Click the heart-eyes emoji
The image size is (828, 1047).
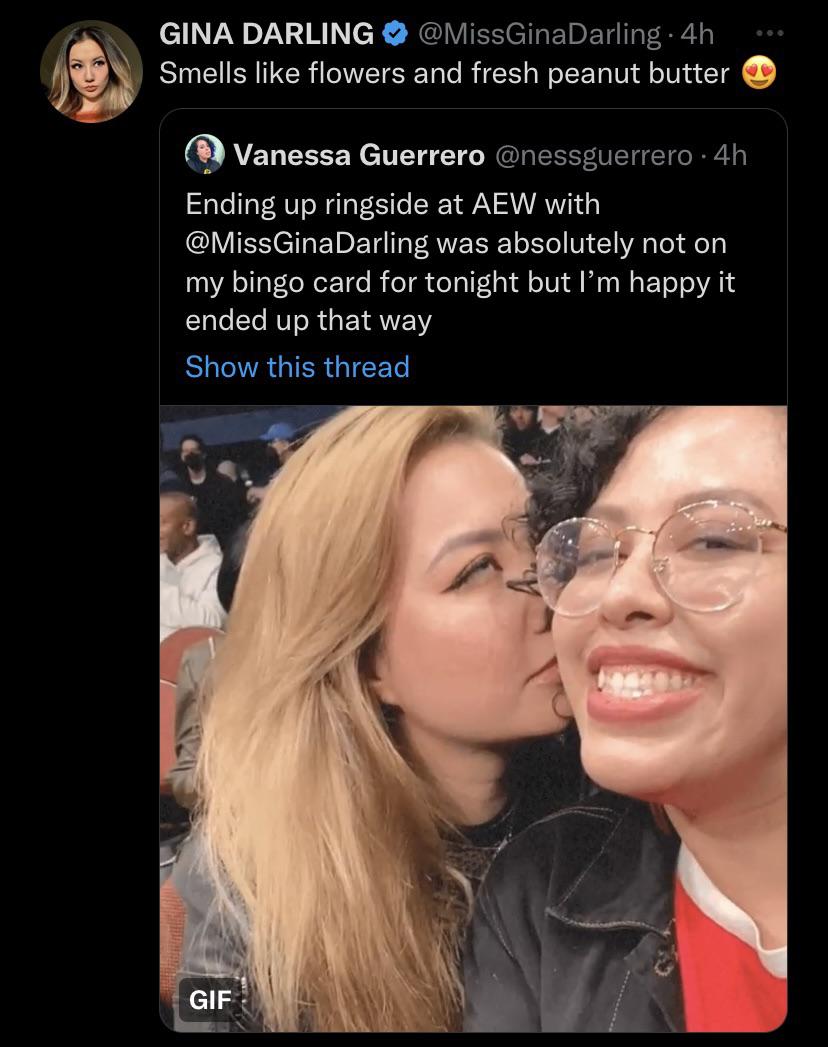[x=760, y=74]
